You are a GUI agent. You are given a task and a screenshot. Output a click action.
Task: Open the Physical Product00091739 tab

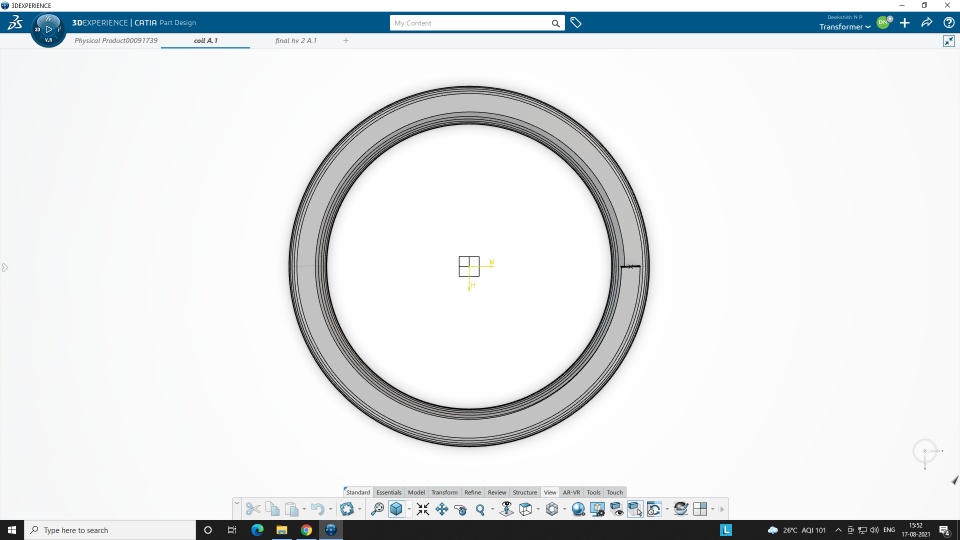click(116, 40)
